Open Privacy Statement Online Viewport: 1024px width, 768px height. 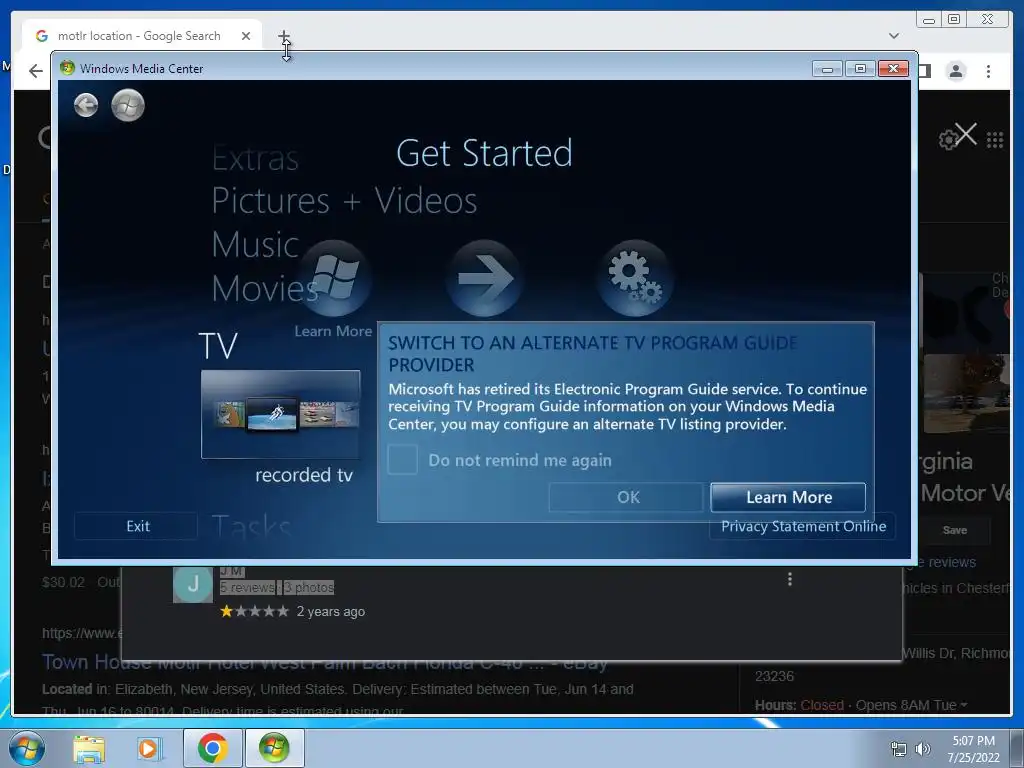[803, 526]
